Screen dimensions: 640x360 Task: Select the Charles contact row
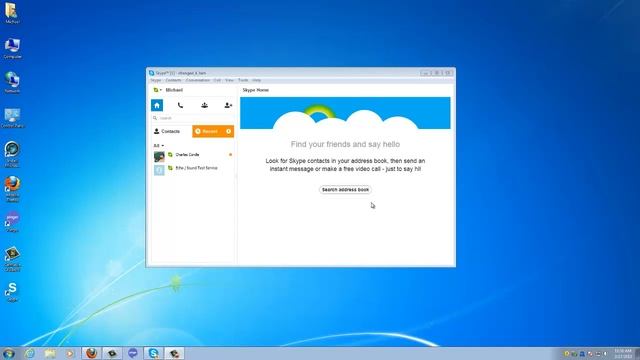pyautogui.click(x=193, y=156)
